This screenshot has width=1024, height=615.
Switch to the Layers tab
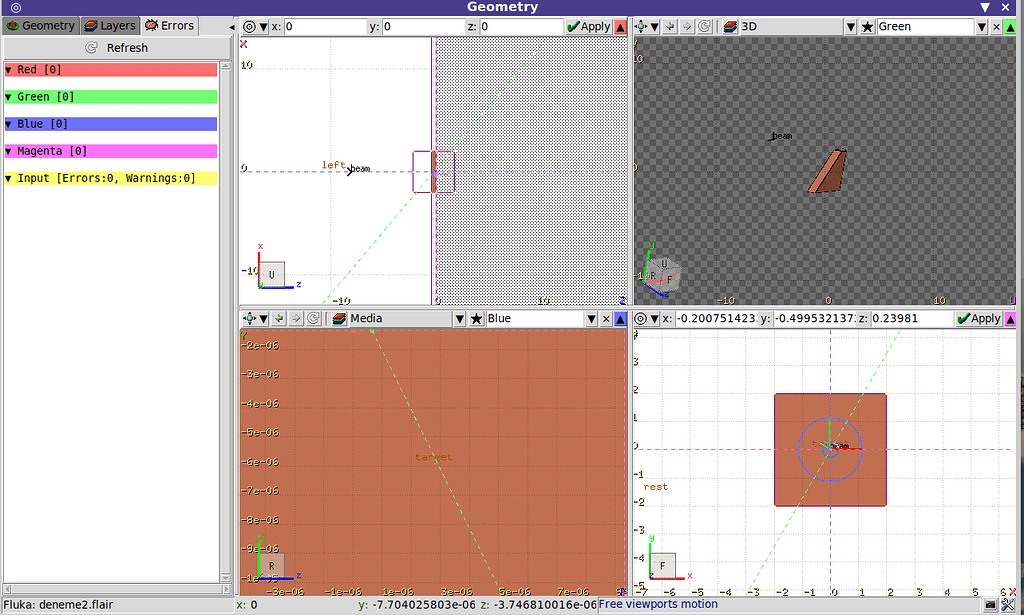pyautogui.click(x=110, y=25)
